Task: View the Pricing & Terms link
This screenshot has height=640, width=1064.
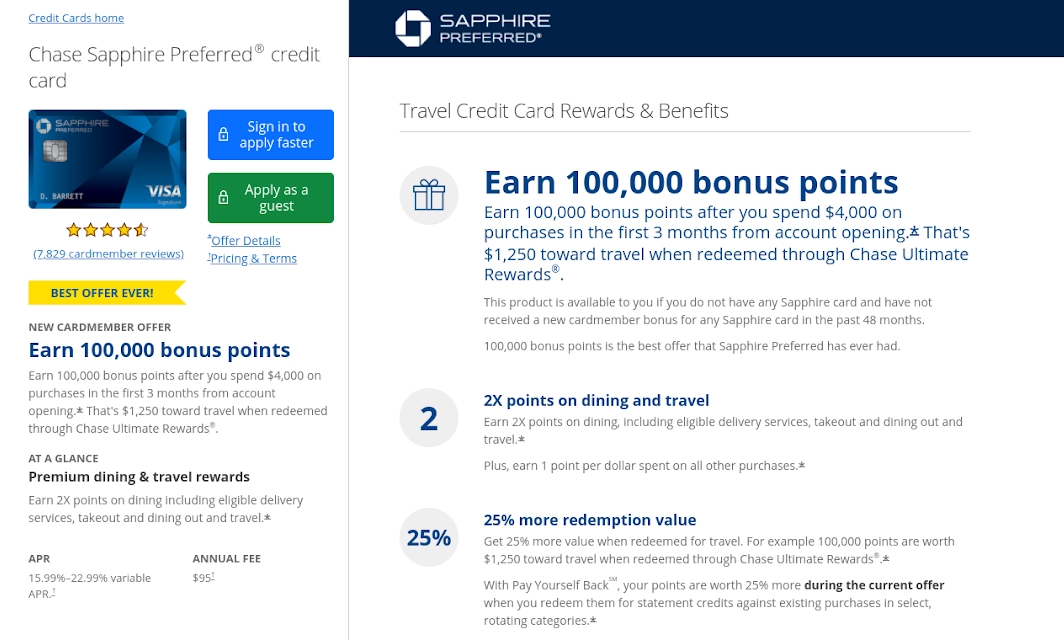Action: pyautogui.click(x=252, y=258)
